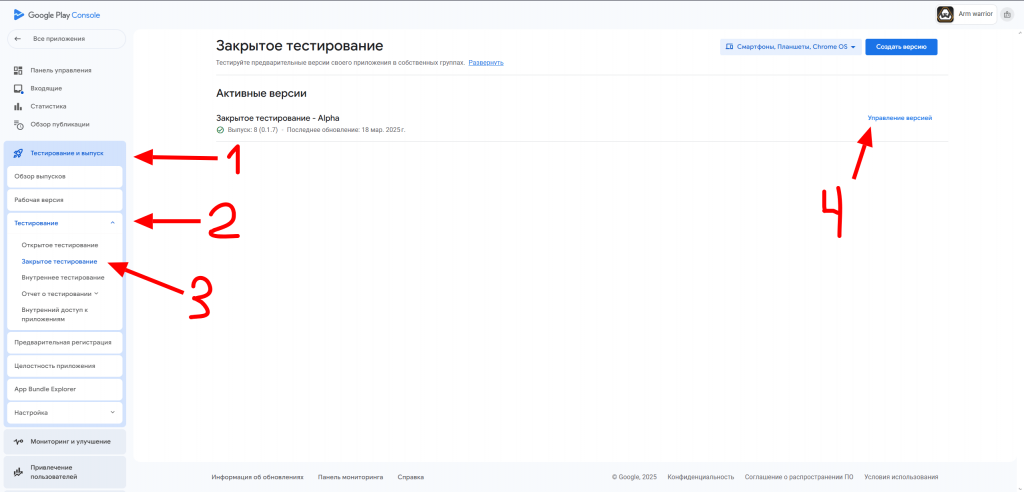Select Внутреннее тестирование
This screenshot has height=492, width=1024.
[63, 278]
